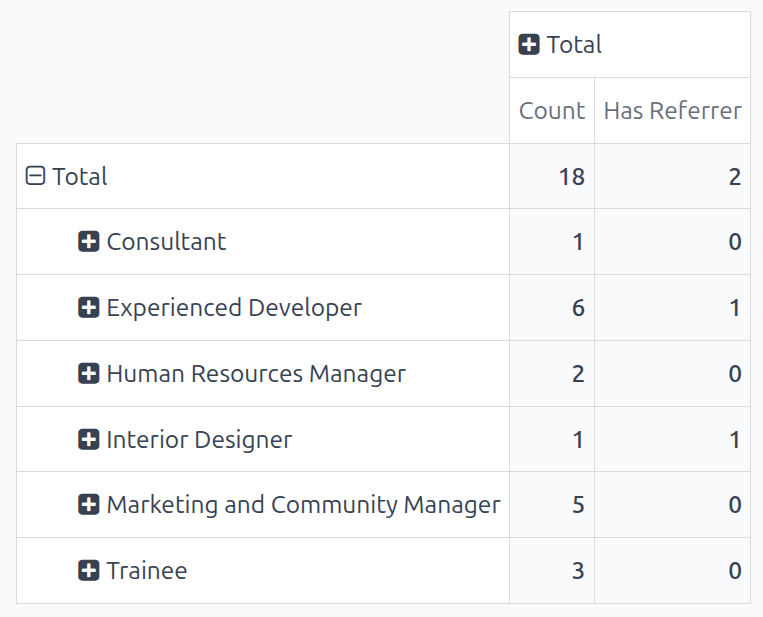
Task: Sort by the Count column header
Action: 551,111
